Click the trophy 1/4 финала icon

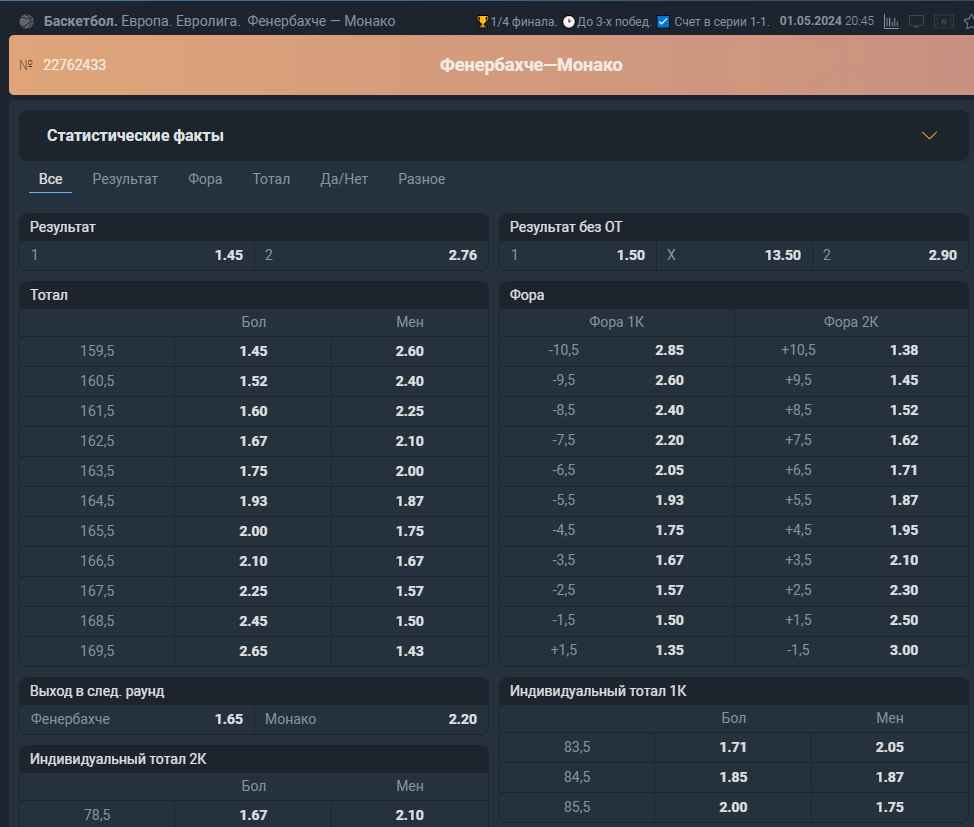pos(482,22)
